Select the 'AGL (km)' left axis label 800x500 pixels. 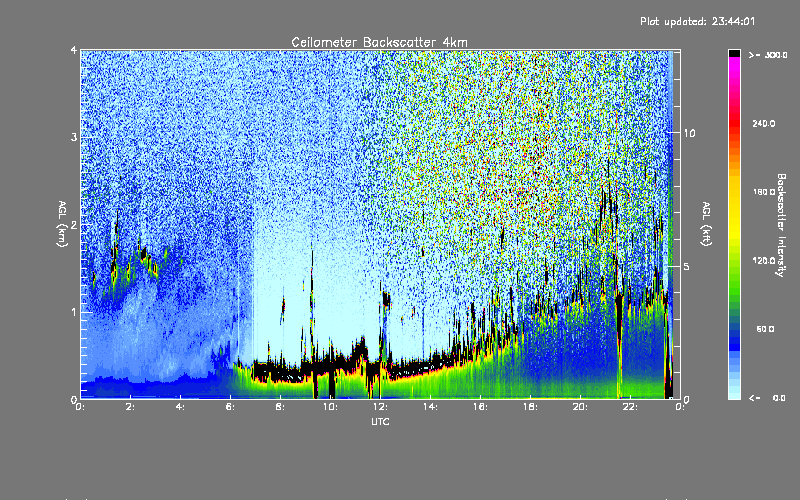63,224
